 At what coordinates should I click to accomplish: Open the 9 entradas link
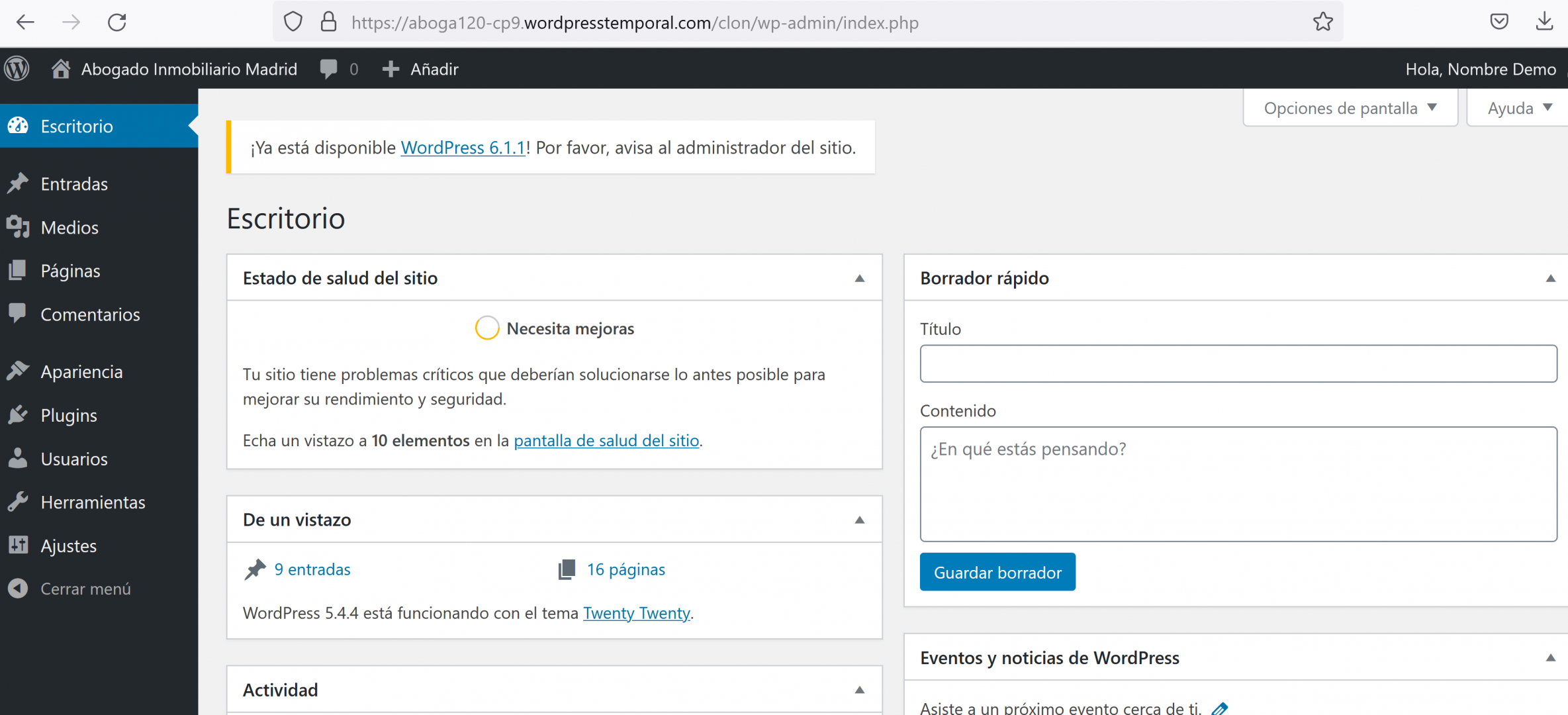point(312,569)
